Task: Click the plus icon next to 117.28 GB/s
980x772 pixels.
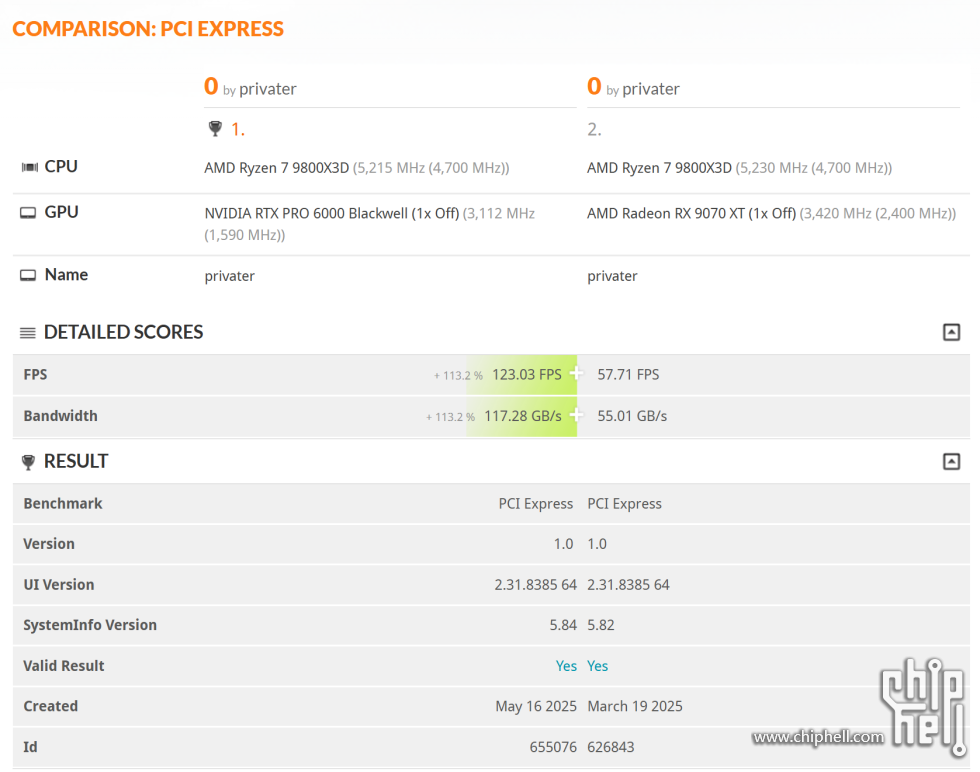Action: (576, 414)
